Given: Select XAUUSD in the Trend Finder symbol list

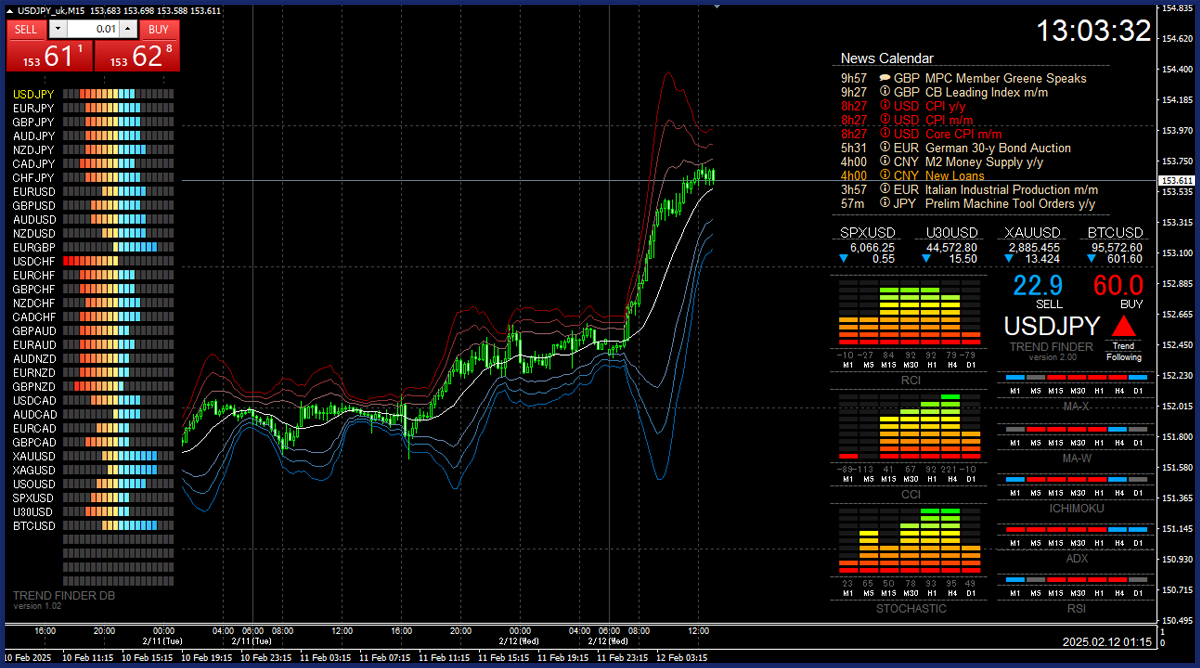Looking at the screenshot, I should [x=34, y=456].
